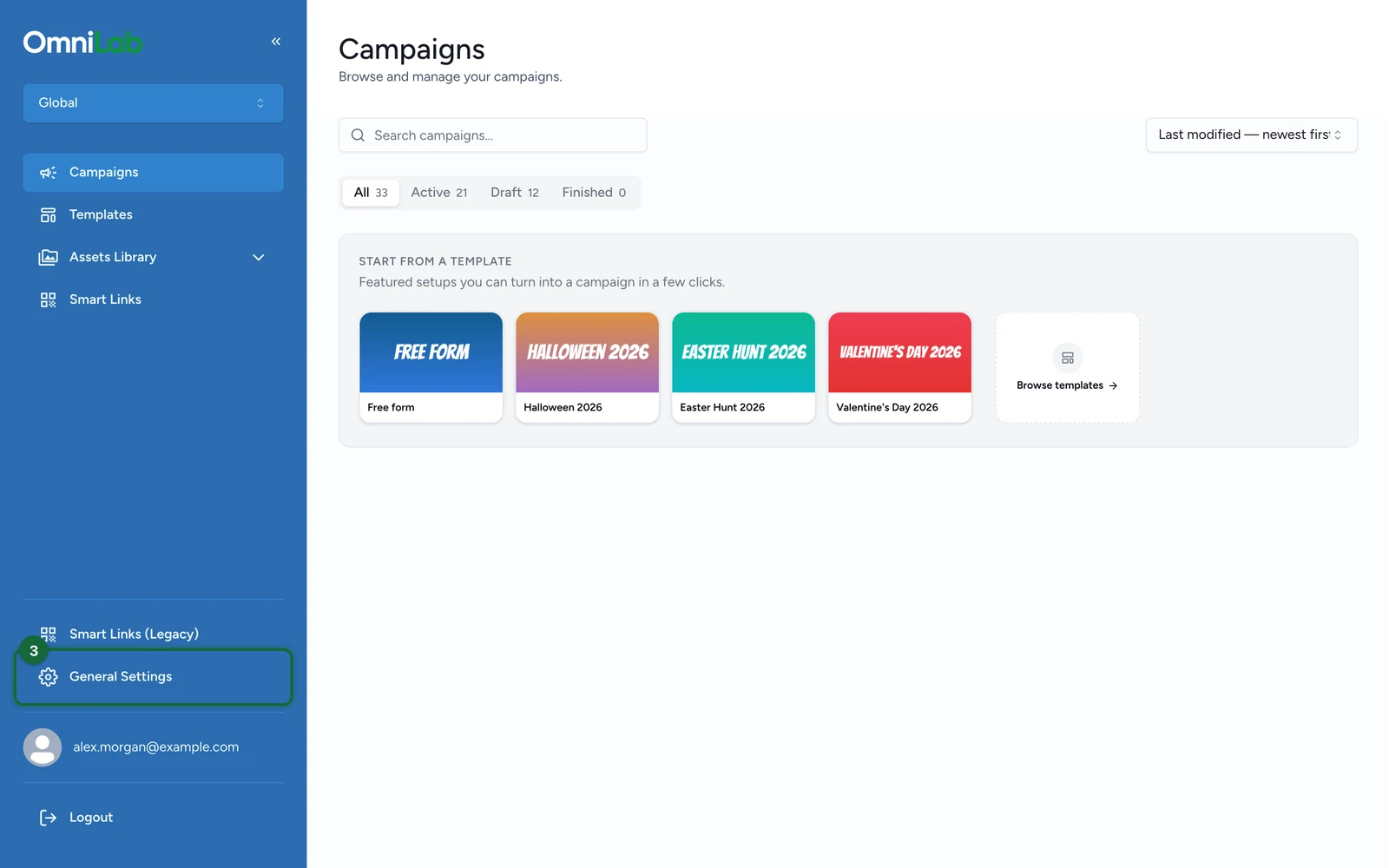Switch to the Draft campaigns tab
The height and width of the screenshot is (868, 1389).
click(515, 193)
